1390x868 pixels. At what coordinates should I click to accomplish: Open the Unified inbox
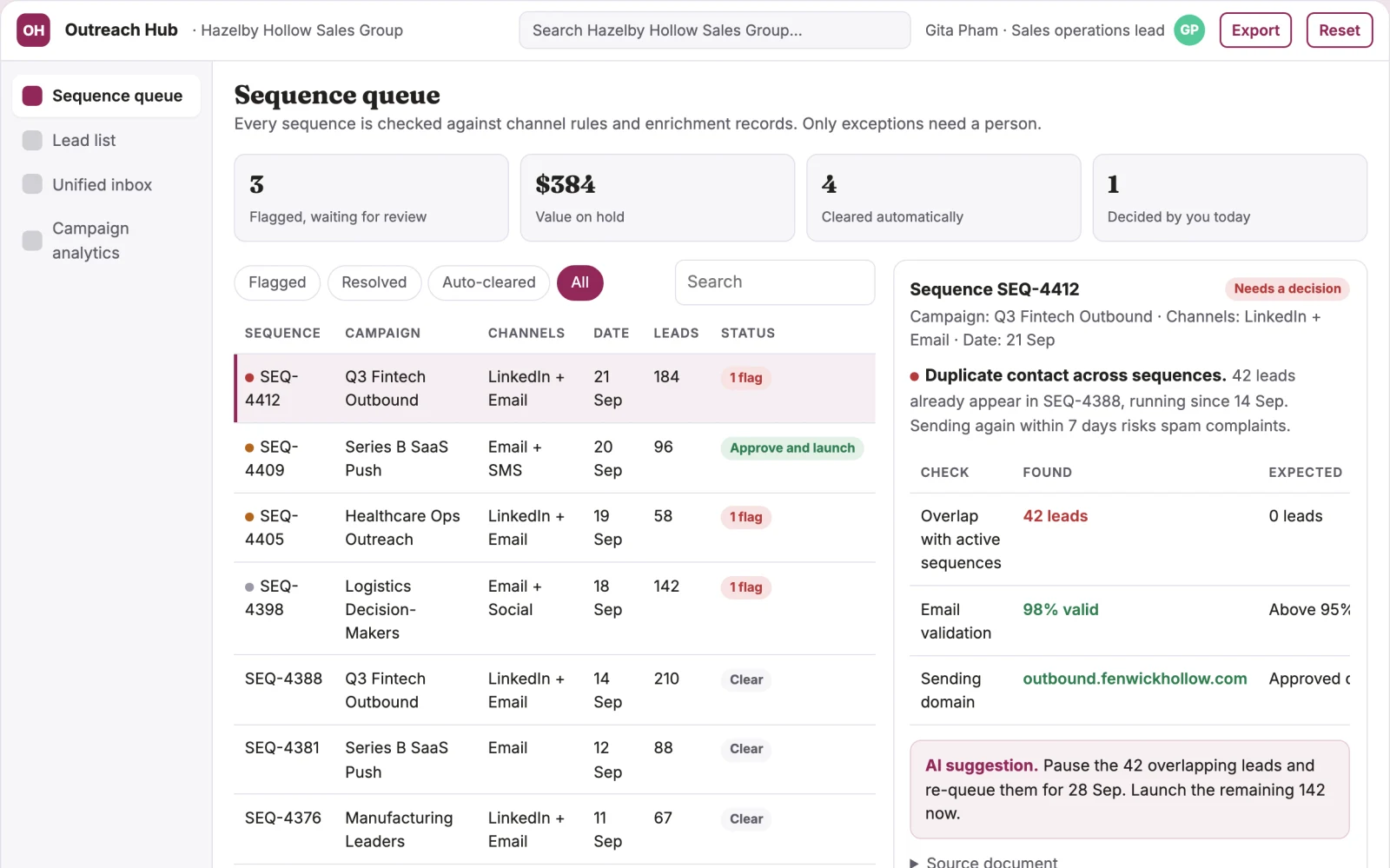point(106,184)
